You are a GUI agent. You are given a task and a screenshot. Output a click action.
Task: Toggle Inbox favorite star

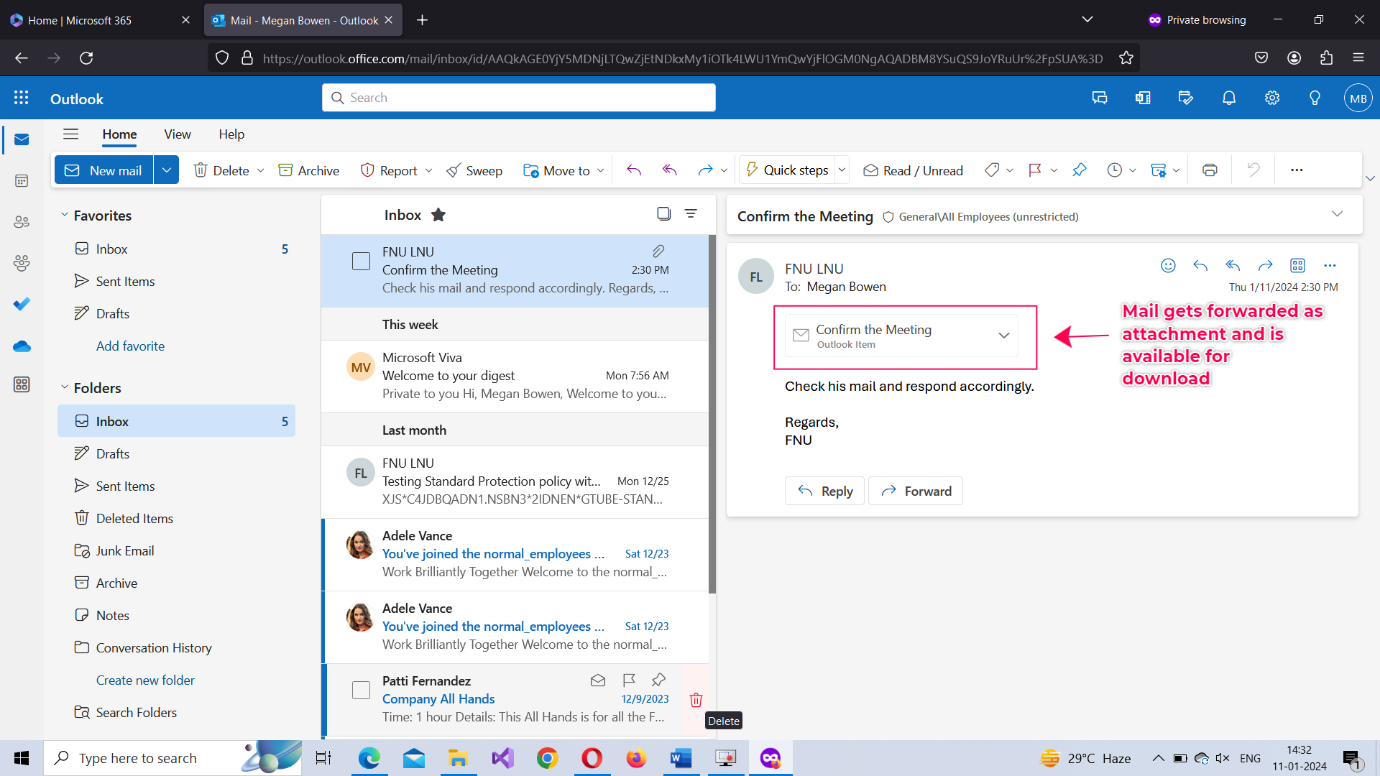click(438, 214)
